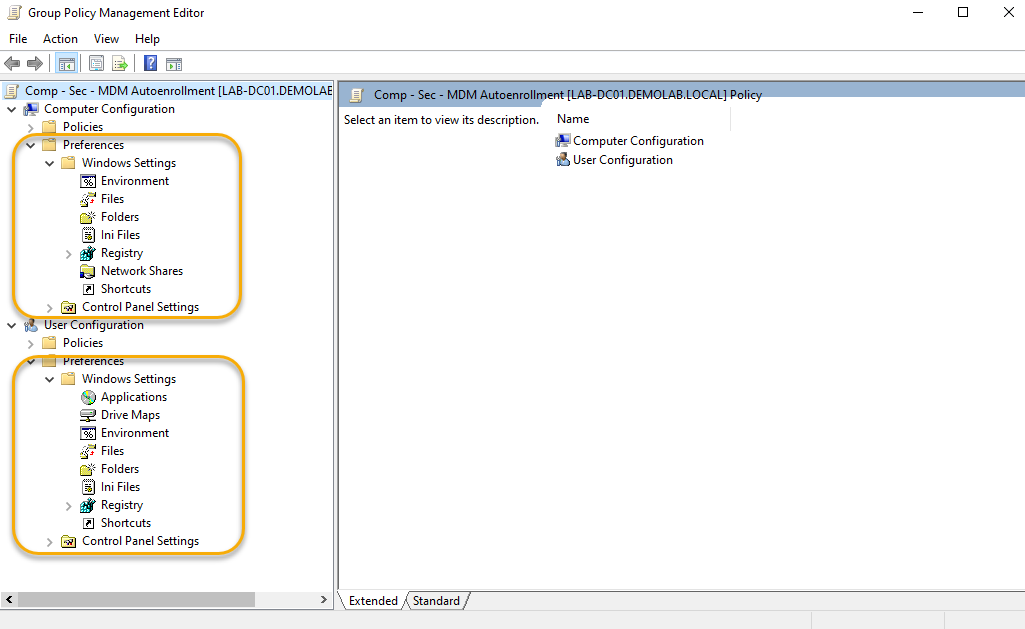The image size is (1025, 629).
Task: Toggle the Show/Hide Action Pane toolbar icon
Action: pos(174,64)
